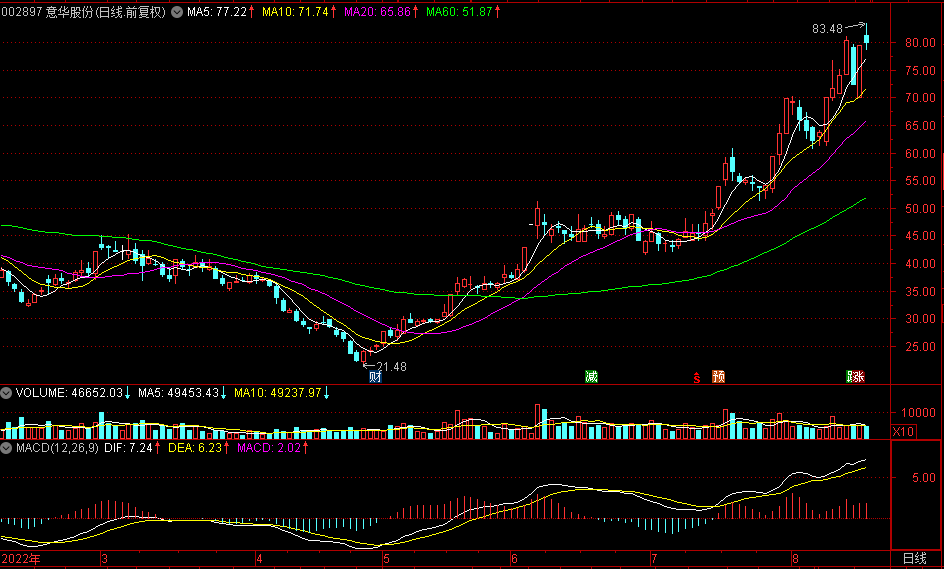Click the 50.00 price axis label
This screenshot has height=569, width=944.
tap(920, 208)
